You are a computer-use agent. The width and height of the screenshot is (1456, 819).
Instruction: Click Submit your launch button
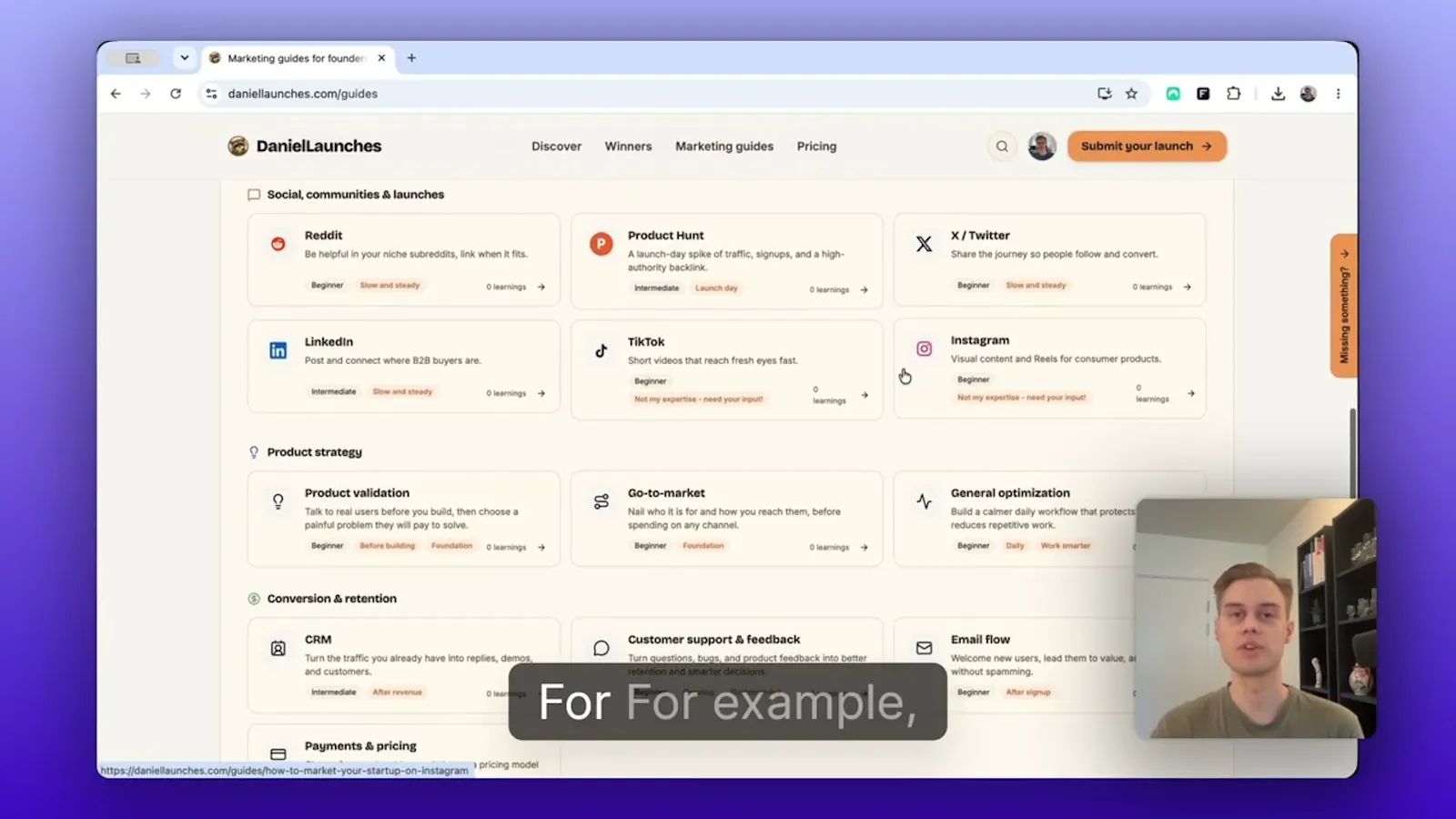[x=1147, y=147]
